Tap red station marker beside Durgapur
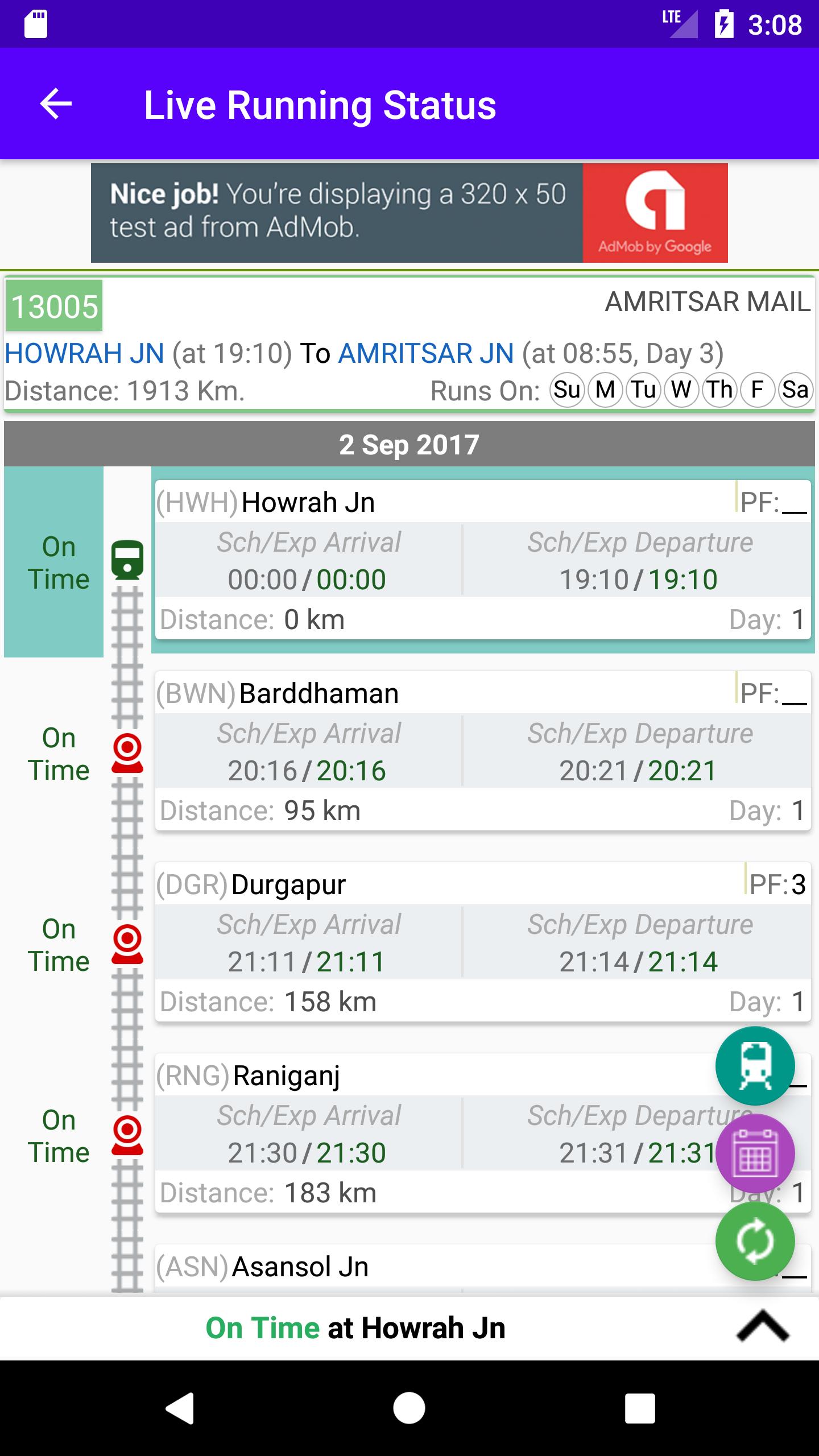 point(127,944)
